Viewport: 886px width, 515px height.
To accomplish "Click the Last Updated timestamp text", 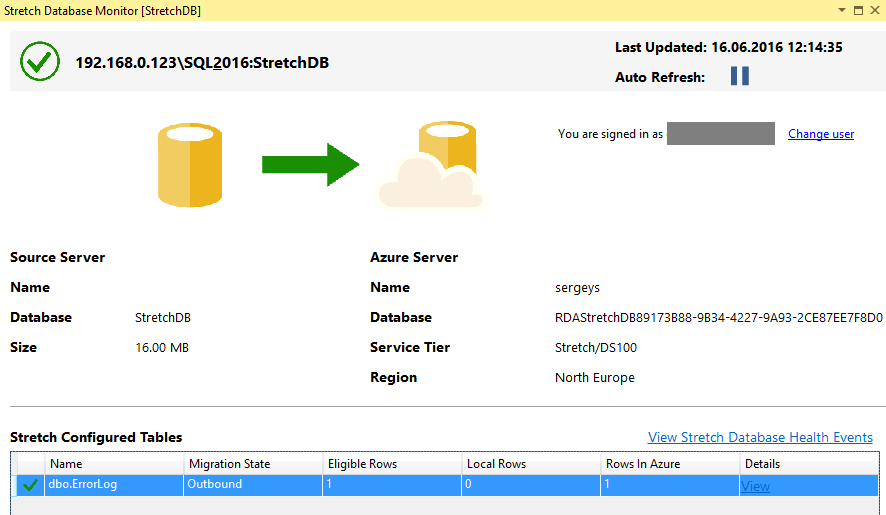I will pos(728,47).
